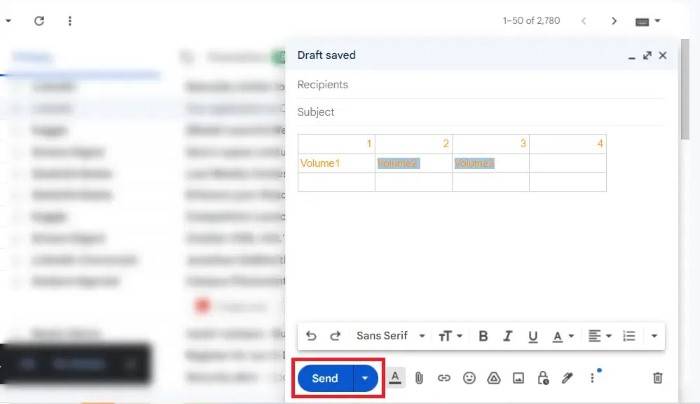
Task: Open the text color picker
Action: [563, 336]
